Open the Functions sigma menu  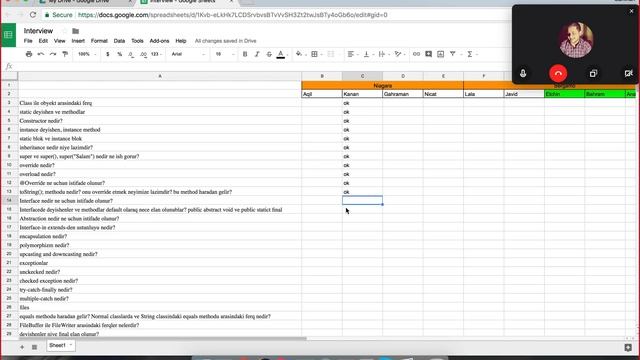click(x=470, y=54)
